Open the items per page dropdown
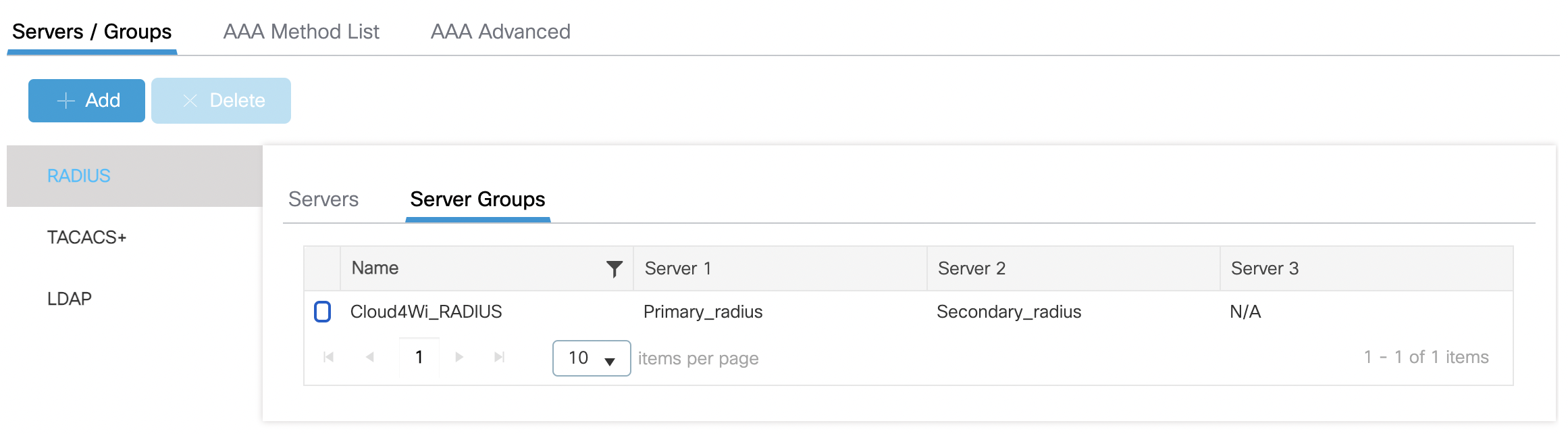The image size is (1568, 434). 592,358
